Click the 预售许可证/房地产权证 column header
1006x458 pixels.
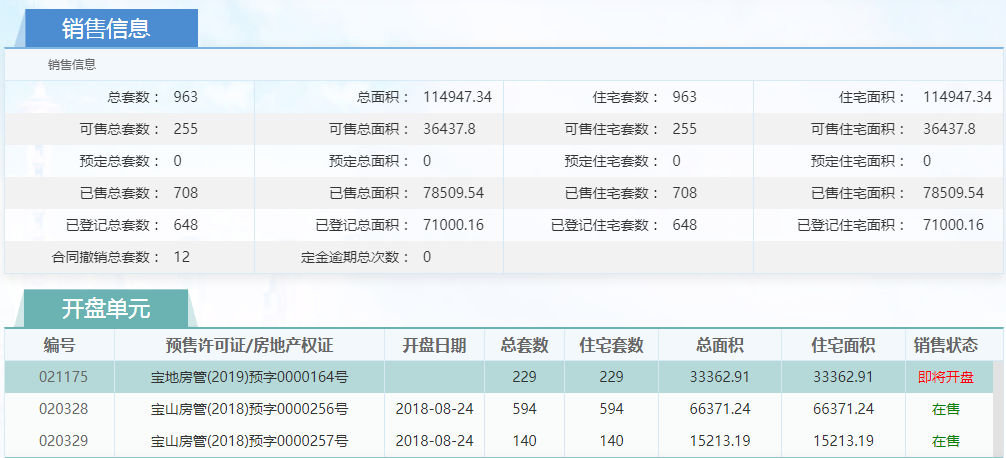(x=249, y=345)
